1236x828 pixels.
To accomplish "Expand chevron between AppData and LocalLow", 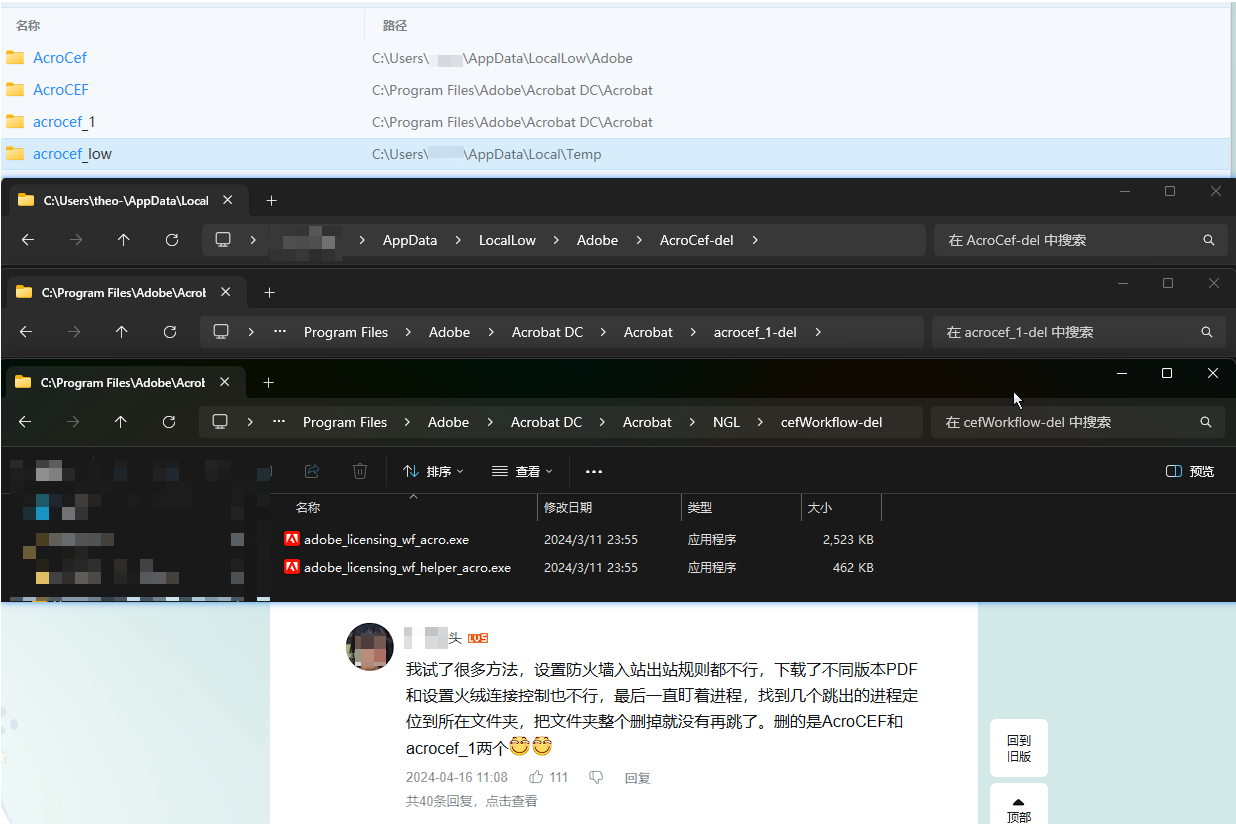I will click(458, 240).
